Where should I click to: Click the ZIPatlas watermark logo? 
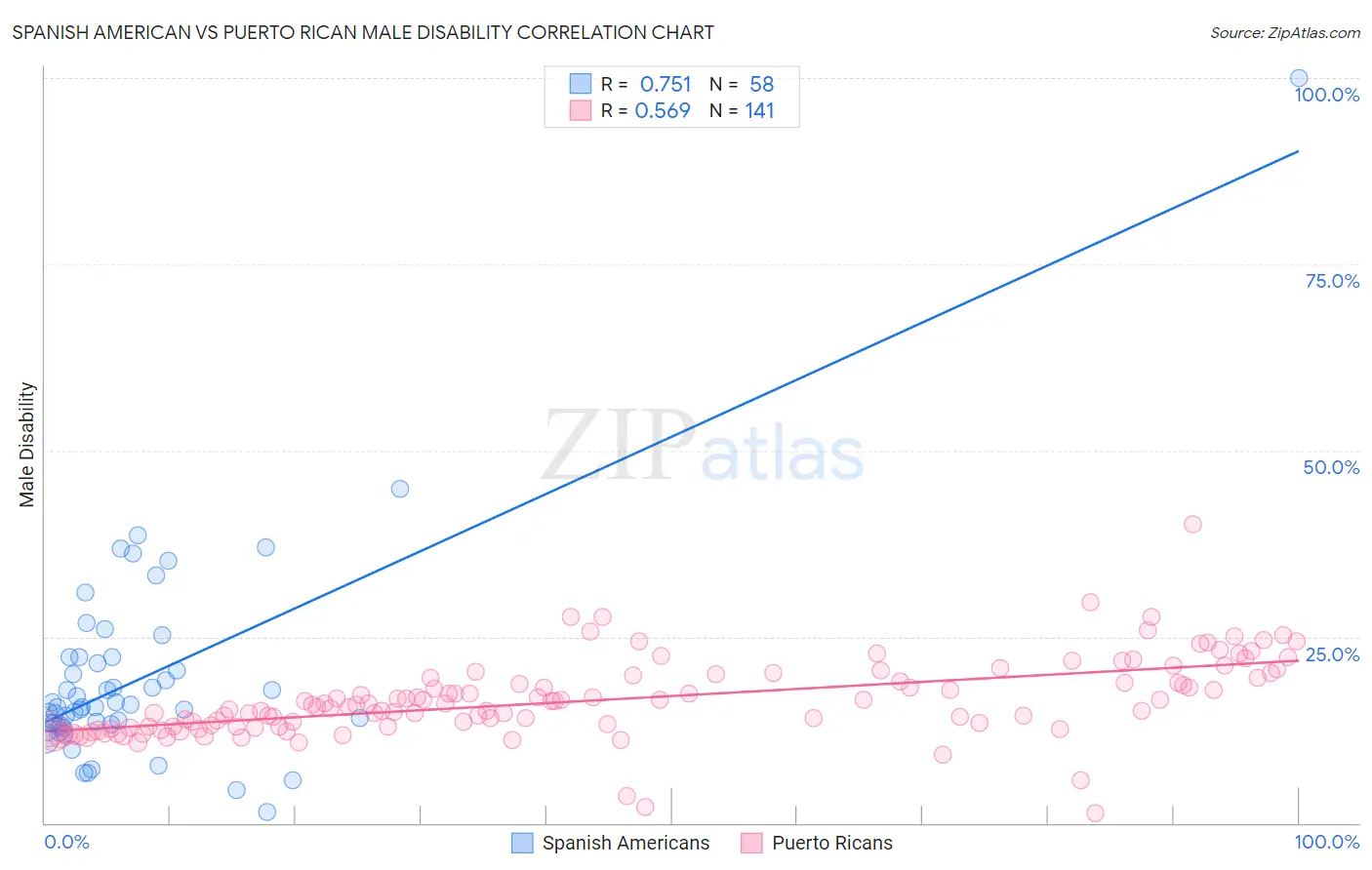point(703,446)
